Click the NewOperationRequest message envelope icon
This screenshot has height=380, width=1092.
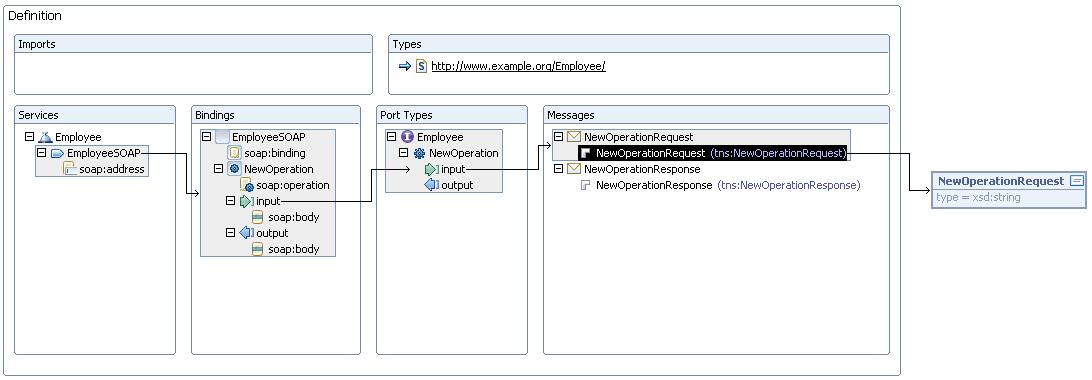(575, 137)
